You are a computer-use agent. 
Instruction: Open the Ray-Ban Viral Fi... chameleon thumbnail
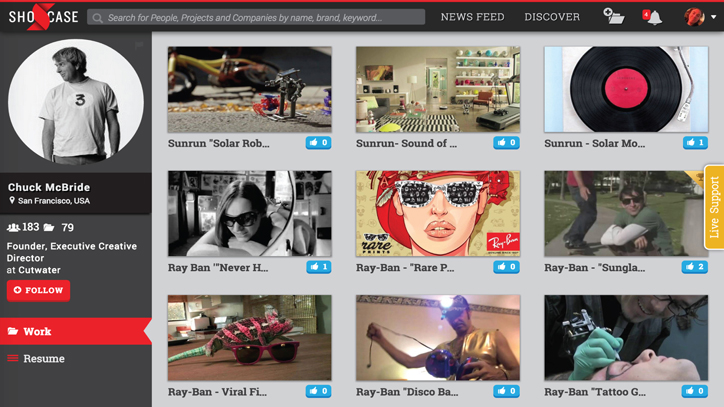(249, 338)
